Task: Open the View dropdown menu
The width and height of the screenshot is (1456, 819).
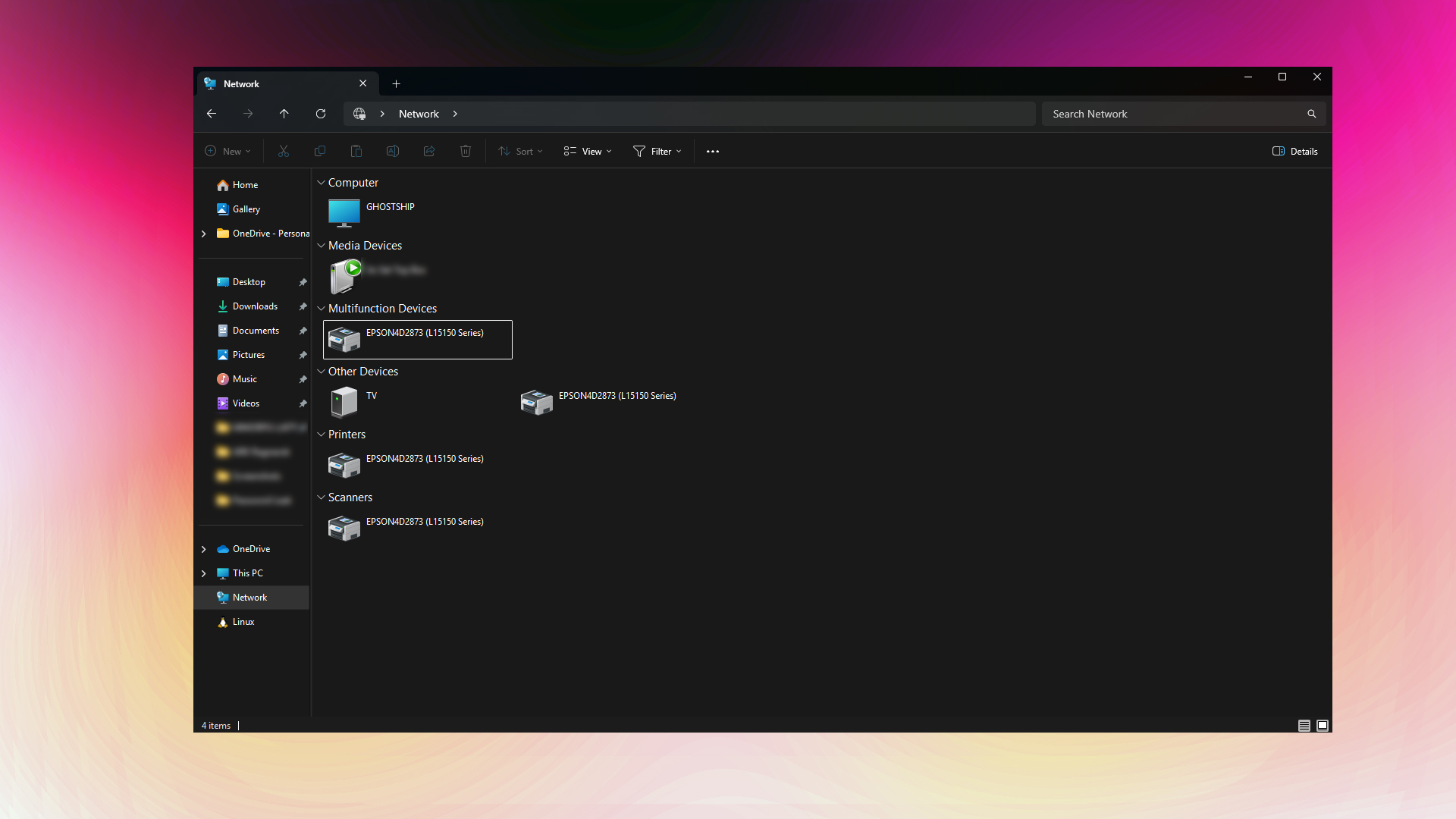Action: coord(588,152)
